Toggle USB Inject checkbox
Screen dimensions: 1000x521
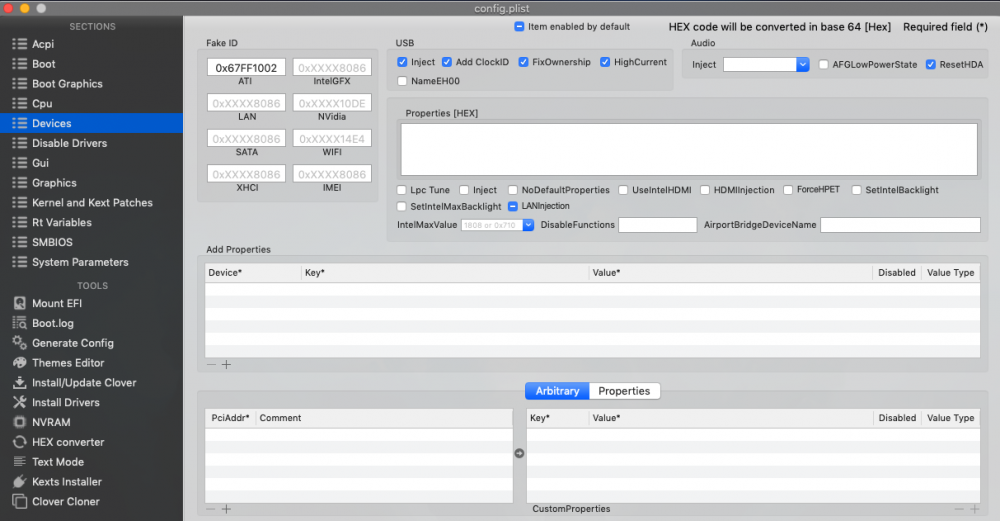pos(402,62)
